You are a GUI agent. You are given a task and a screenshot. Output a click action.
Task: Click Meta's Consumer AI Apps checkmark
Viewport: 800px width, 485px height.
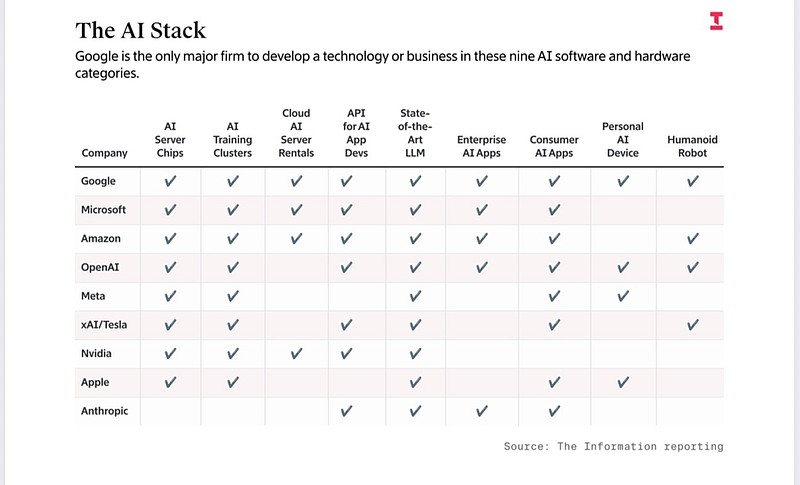(x=553, y=296)
